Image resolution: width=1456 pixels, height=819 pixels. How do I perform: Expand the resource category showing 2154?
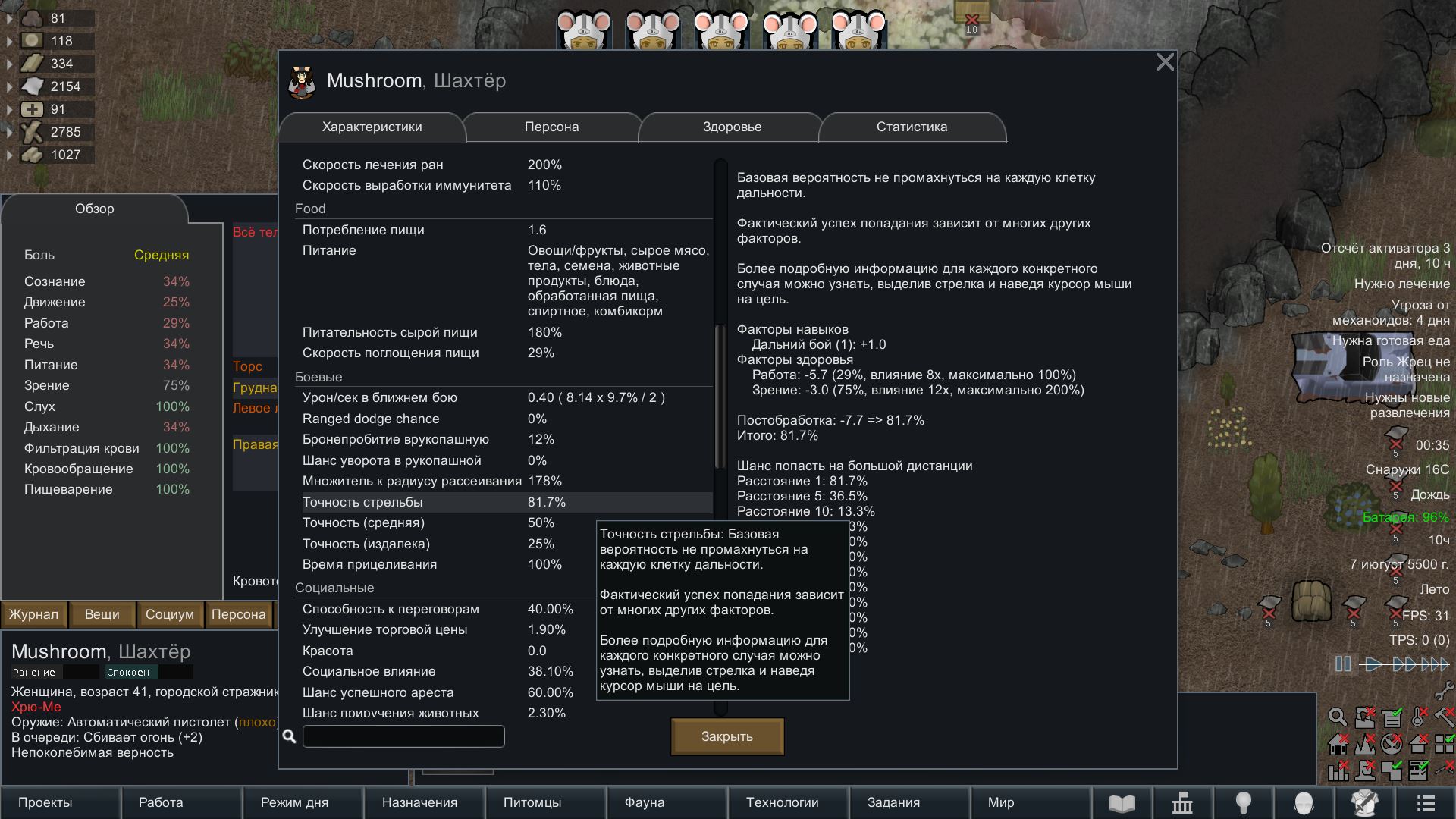pos(9,86)
